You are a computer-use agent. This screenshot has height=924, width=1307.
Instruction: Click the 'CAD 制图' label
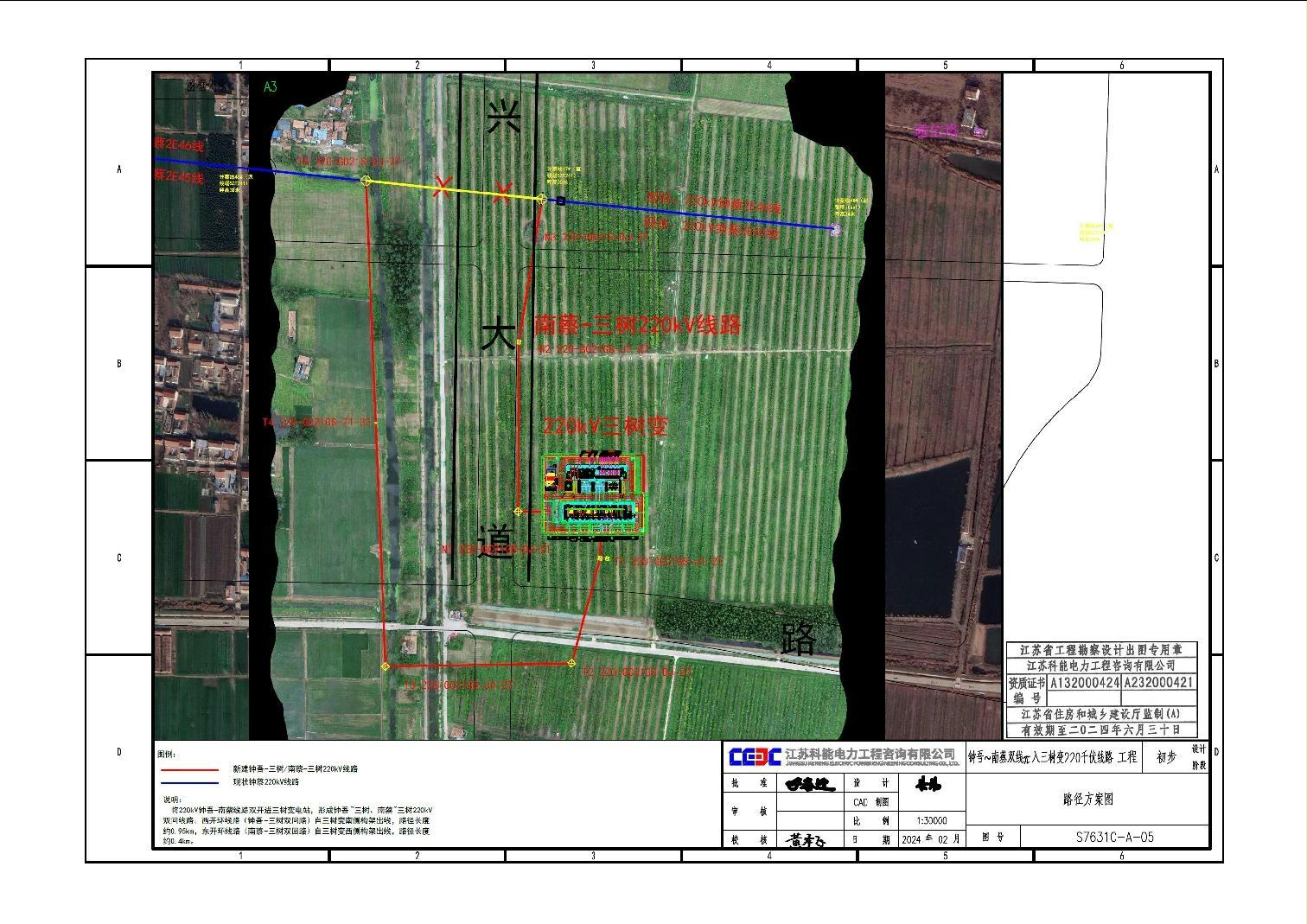(871, 802)
